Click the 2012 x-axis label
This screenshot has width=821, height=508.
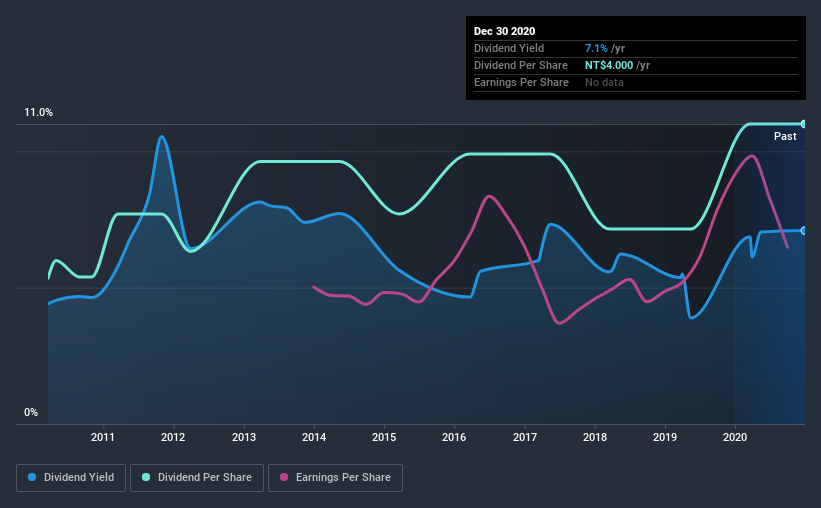click(173, 437)
